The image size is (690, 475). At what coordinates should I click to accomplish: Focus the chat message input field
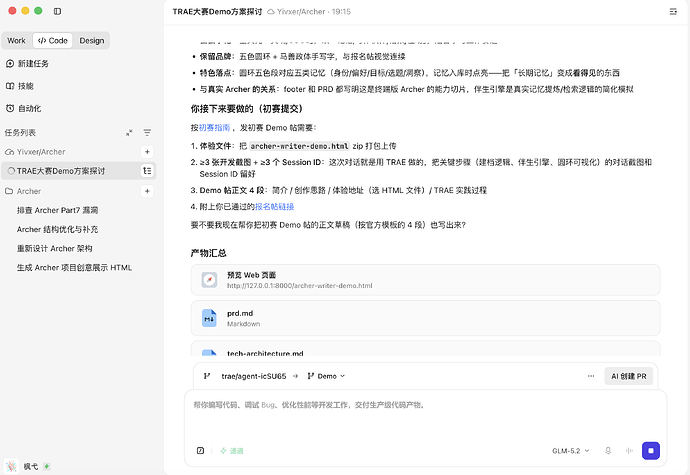point(425,414)
